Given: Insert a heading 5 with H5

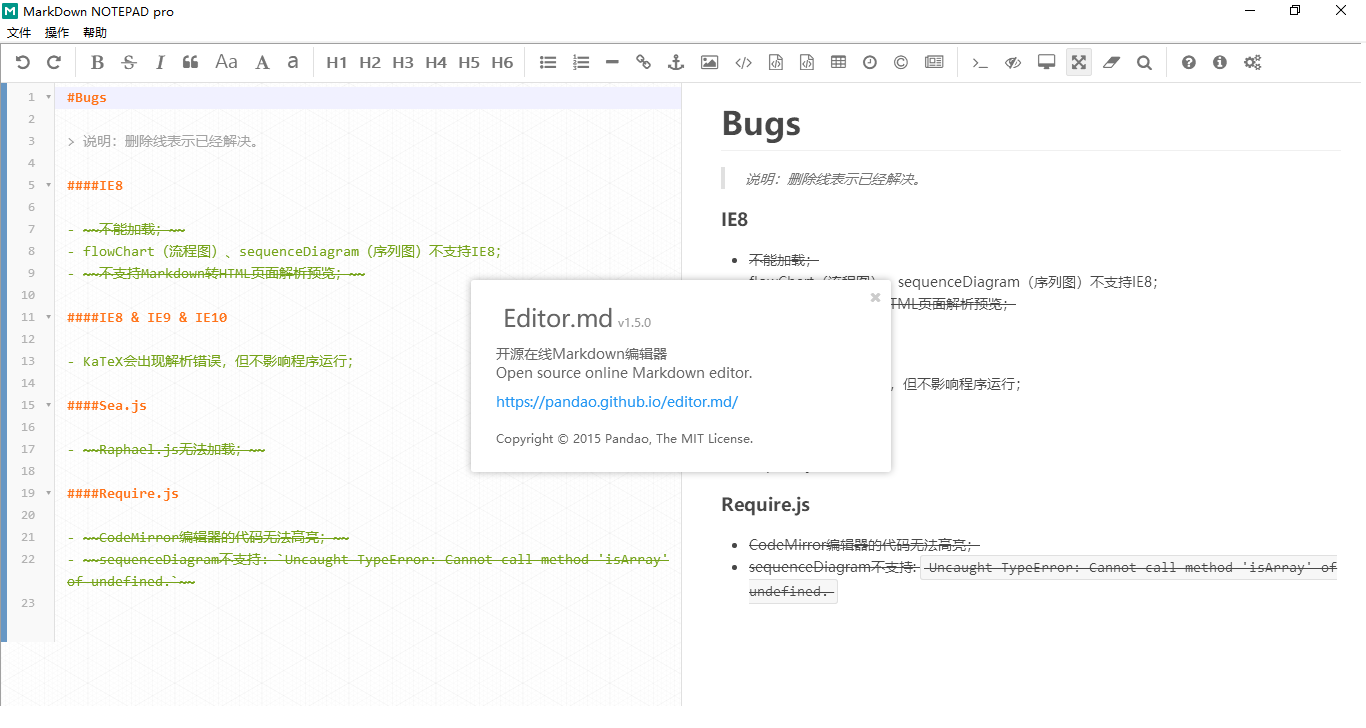Looking at the screenshot, I should [x=469, y=62].
